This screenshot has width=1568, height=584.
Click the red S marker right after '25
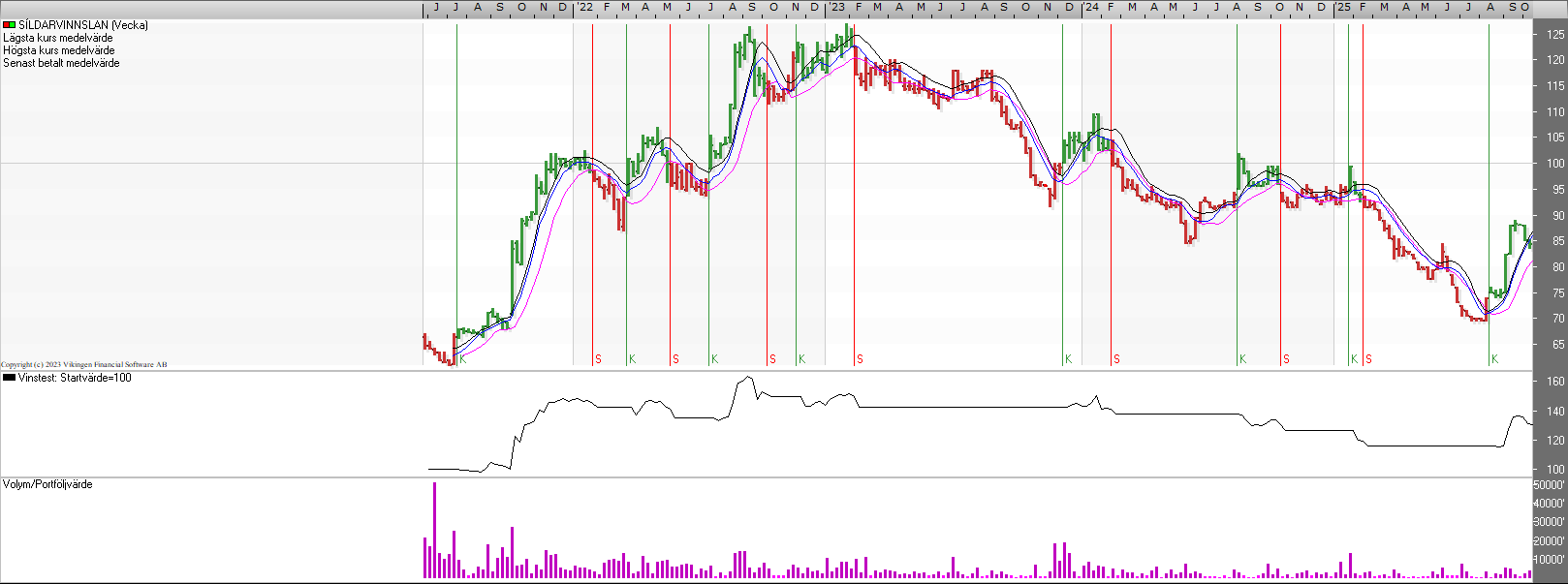click(1368, 359)
